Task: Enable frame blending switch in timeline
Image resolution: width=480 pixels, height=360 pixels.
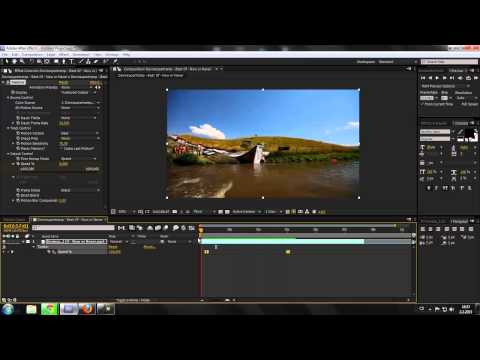Action: [158, 228]
